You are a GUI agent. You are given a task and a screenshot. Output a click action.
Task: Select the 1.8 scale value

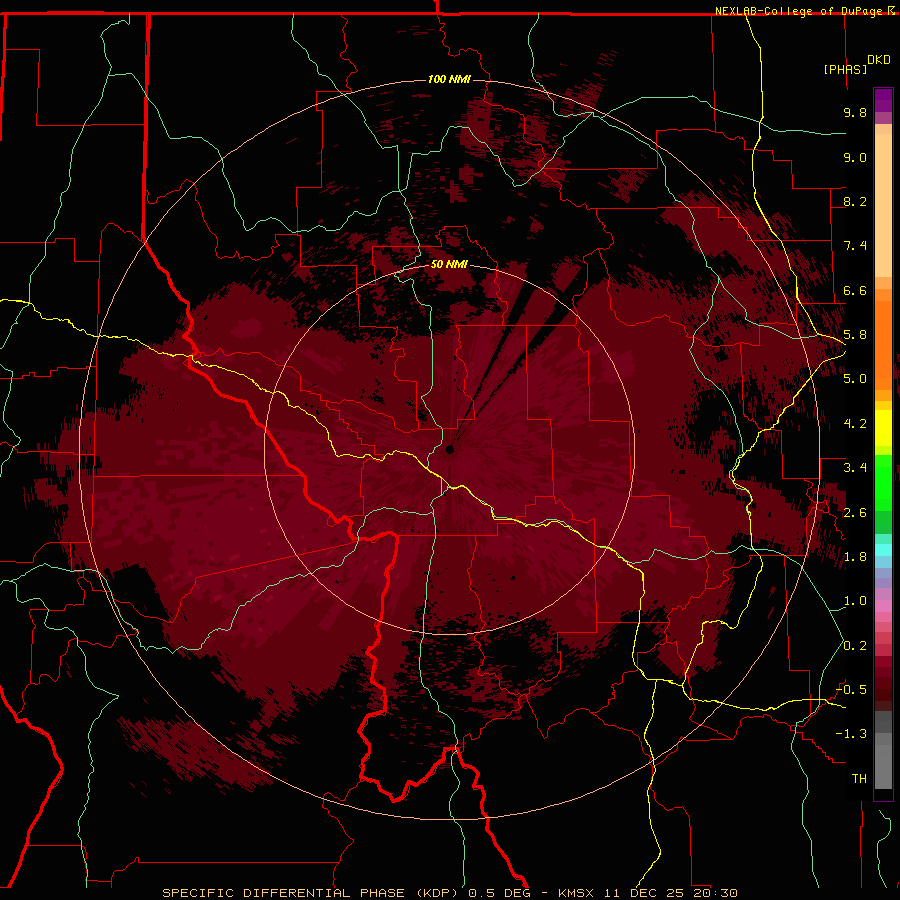point(855,557)
